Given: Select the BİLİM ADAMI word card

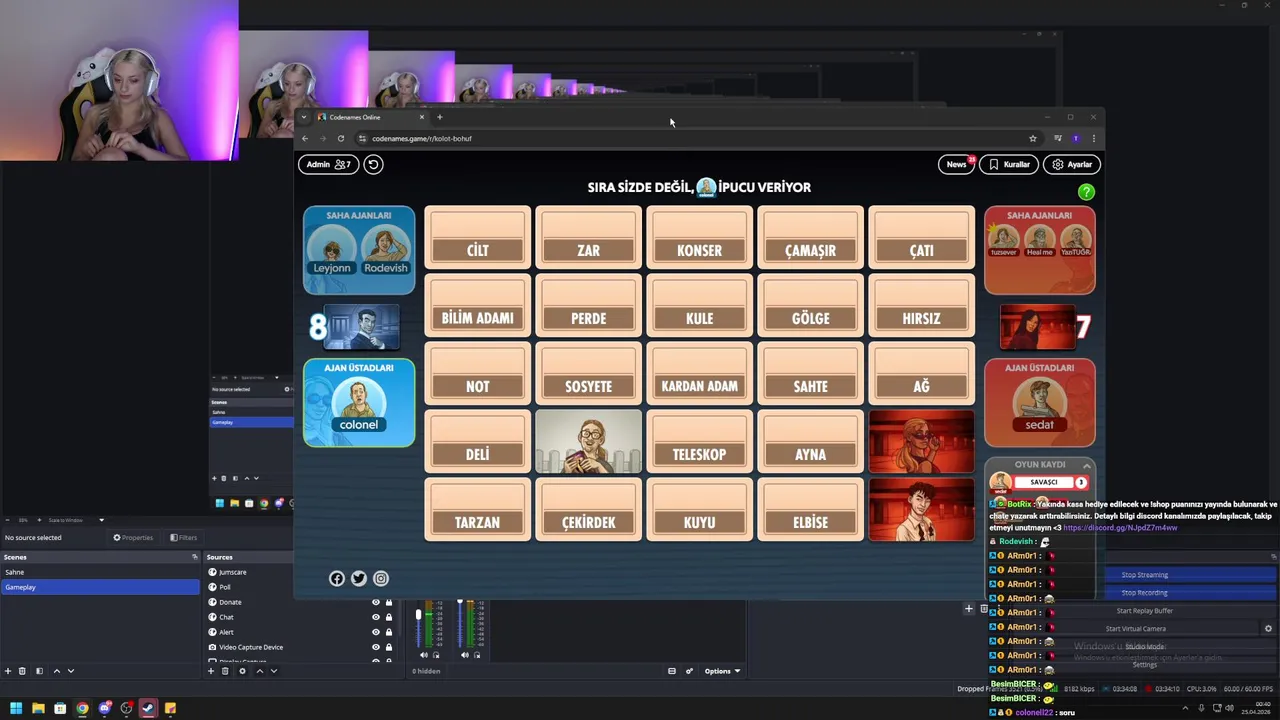Looking at the screenshot, I should pos(477,305).
